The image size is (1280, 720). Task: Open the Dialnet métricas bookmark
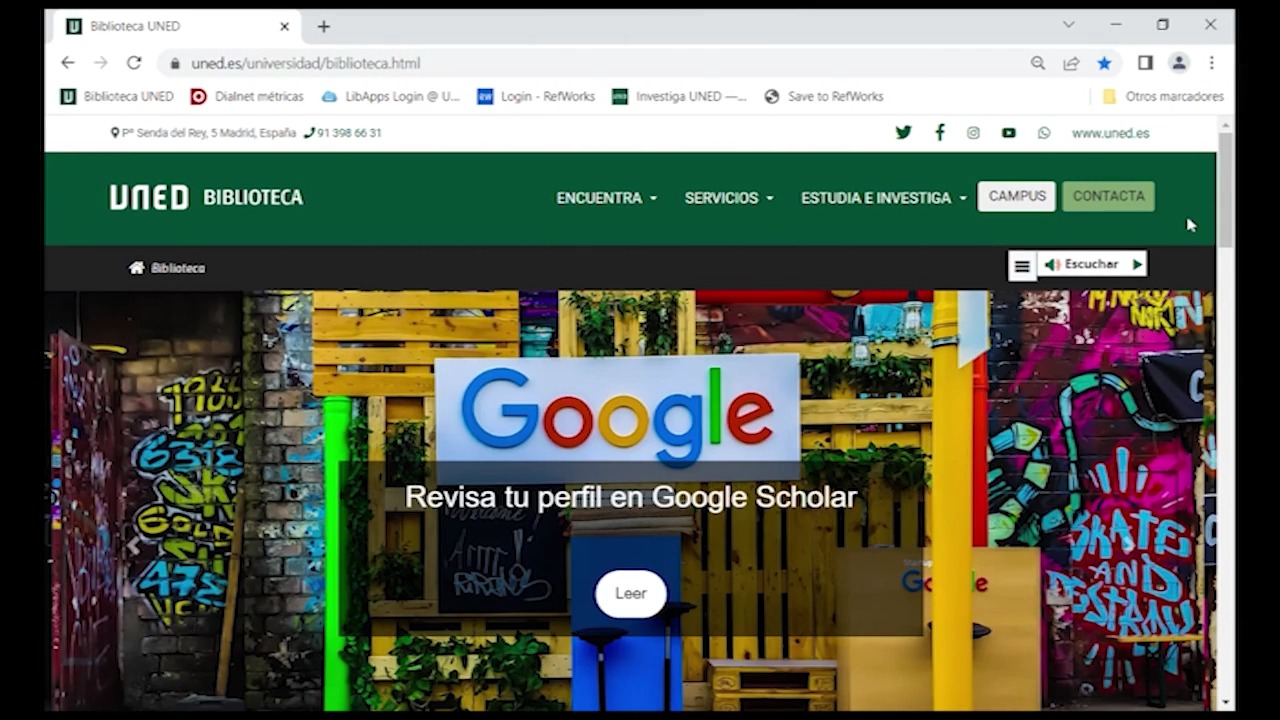(247, 97)
